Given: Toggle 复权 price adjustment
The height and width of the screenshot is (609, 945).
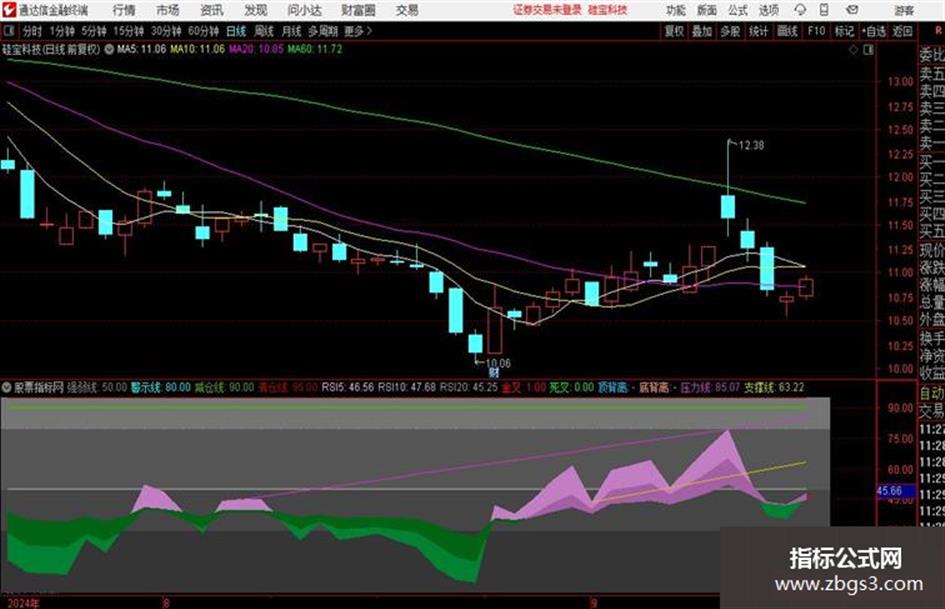Looking at the screenshot, I should [674, 31].
